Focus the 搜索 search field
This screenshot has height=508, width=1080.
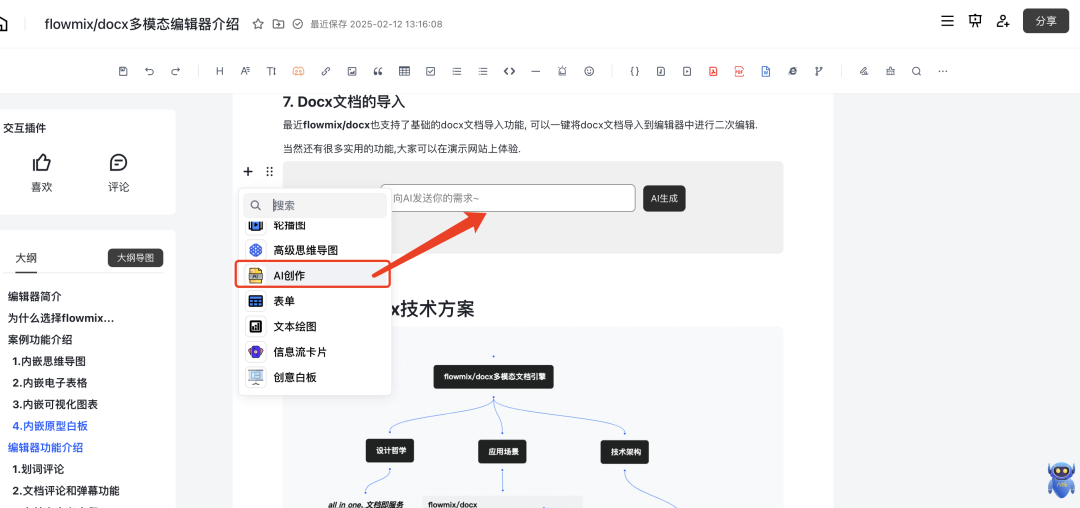(315, 205)
